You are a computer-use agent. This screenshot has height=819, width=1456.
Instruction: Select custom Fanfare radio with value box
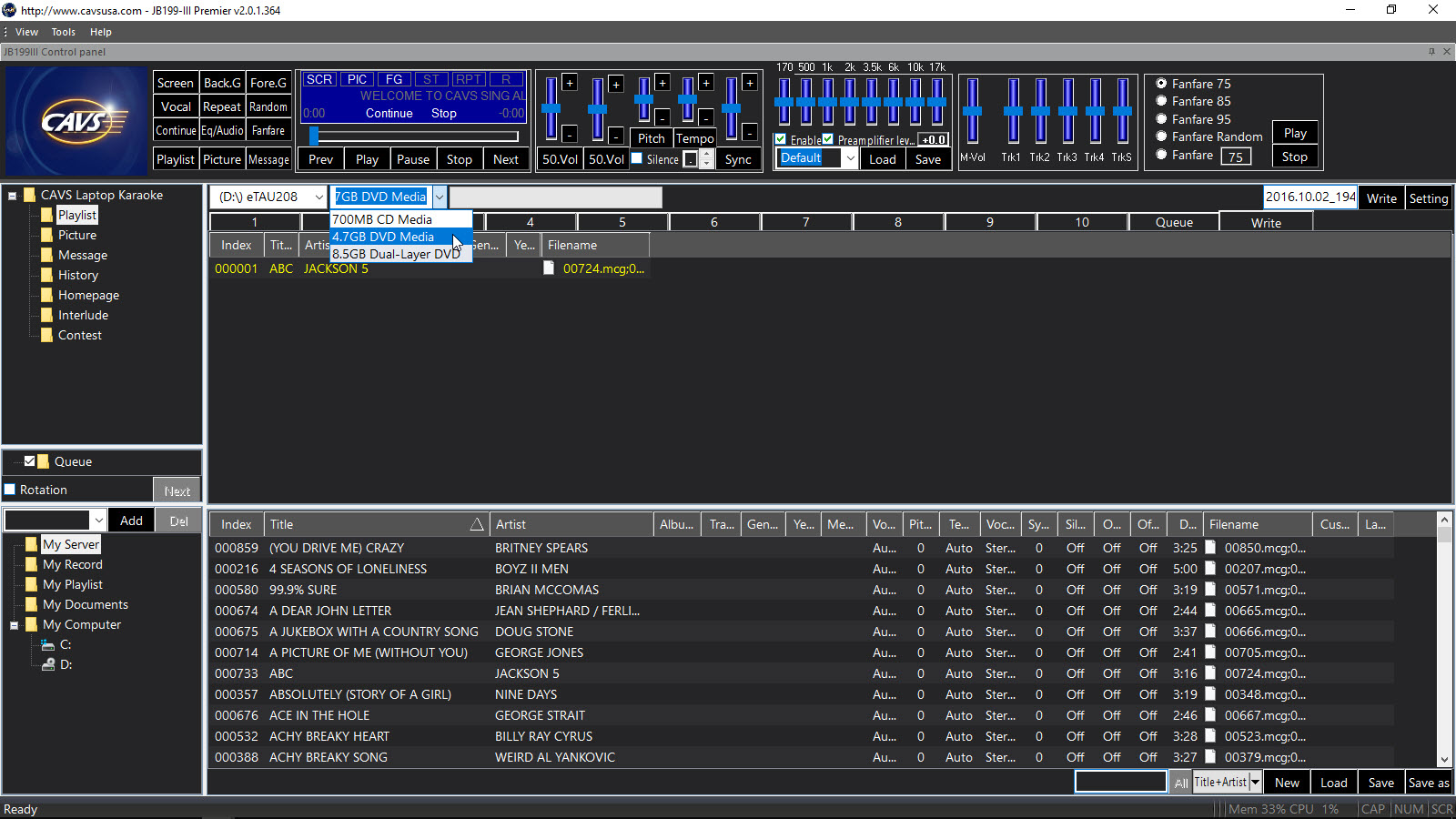1161,155
